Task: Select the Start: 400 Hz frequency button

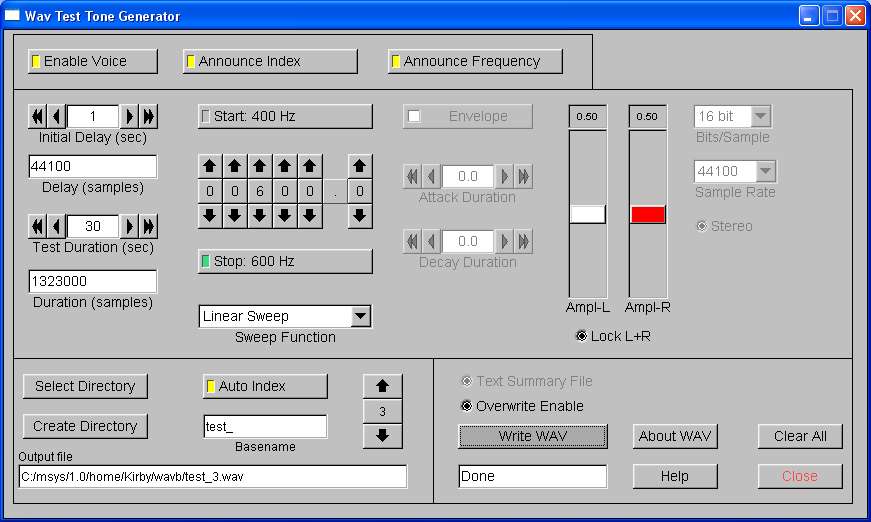Action: pos(285,116)
